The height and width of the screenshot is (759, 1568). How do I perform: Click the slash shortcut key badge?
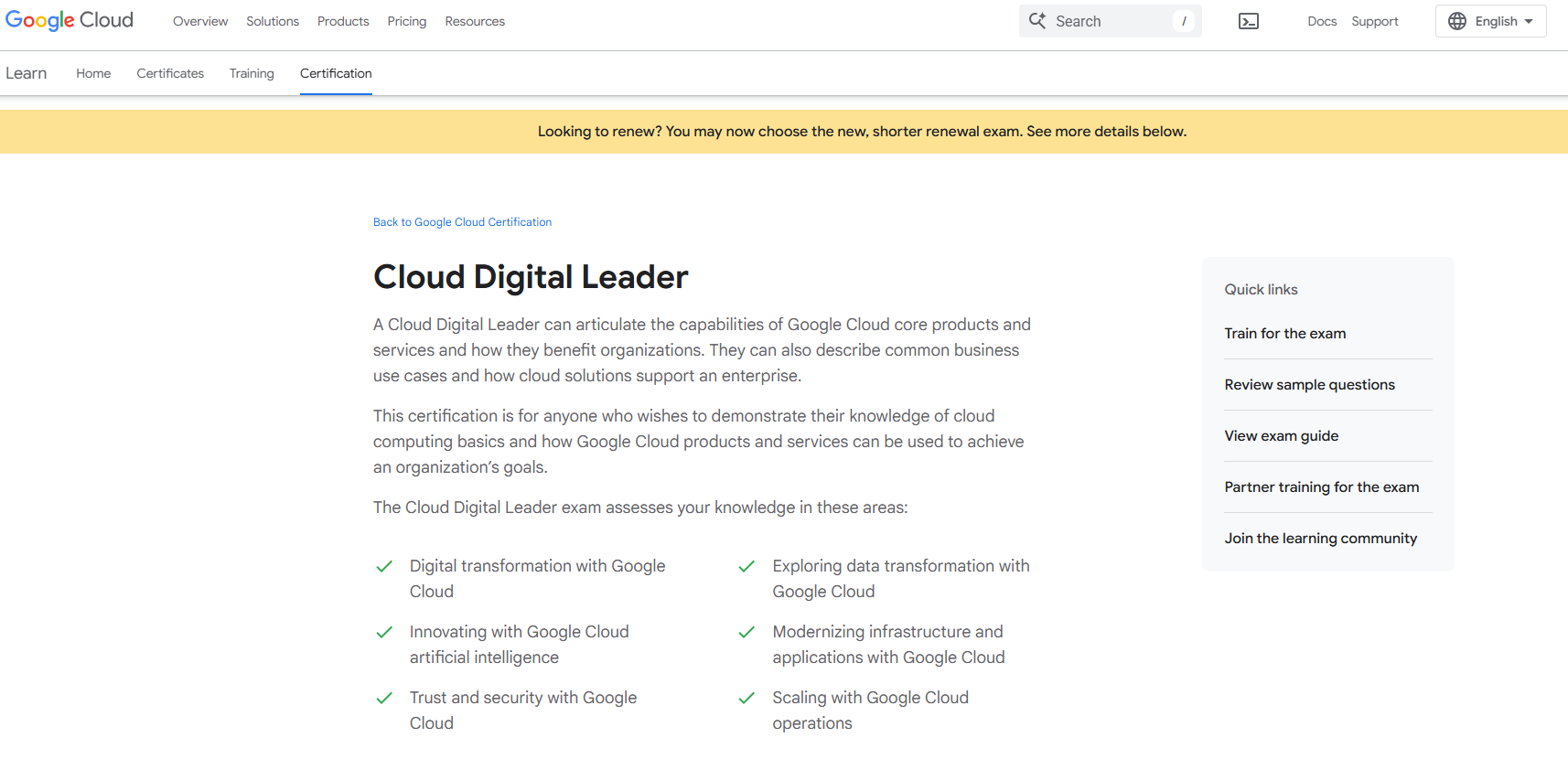[1184, 21]
